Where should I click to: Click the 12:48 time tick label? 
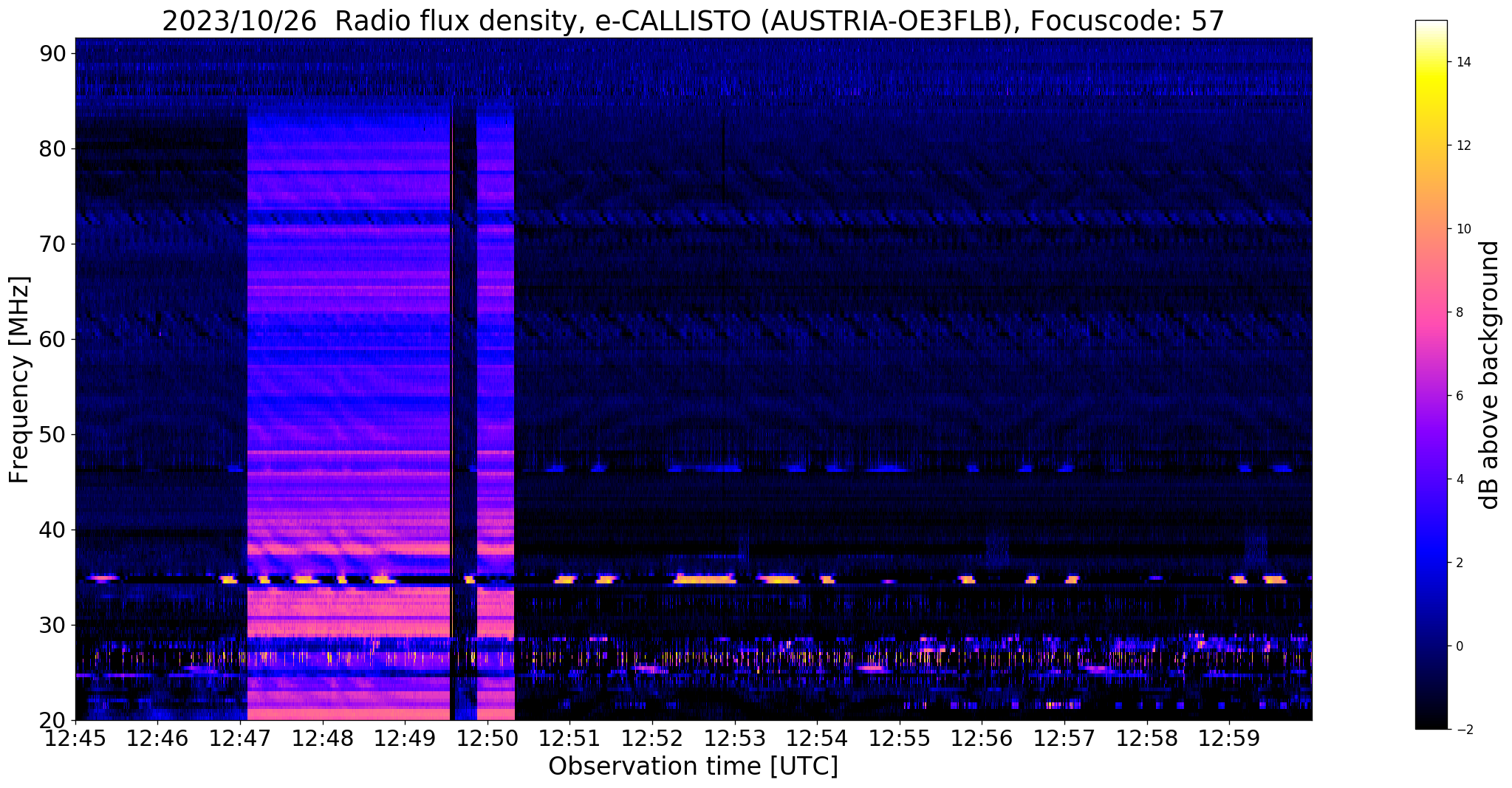[x=322, y=739]
